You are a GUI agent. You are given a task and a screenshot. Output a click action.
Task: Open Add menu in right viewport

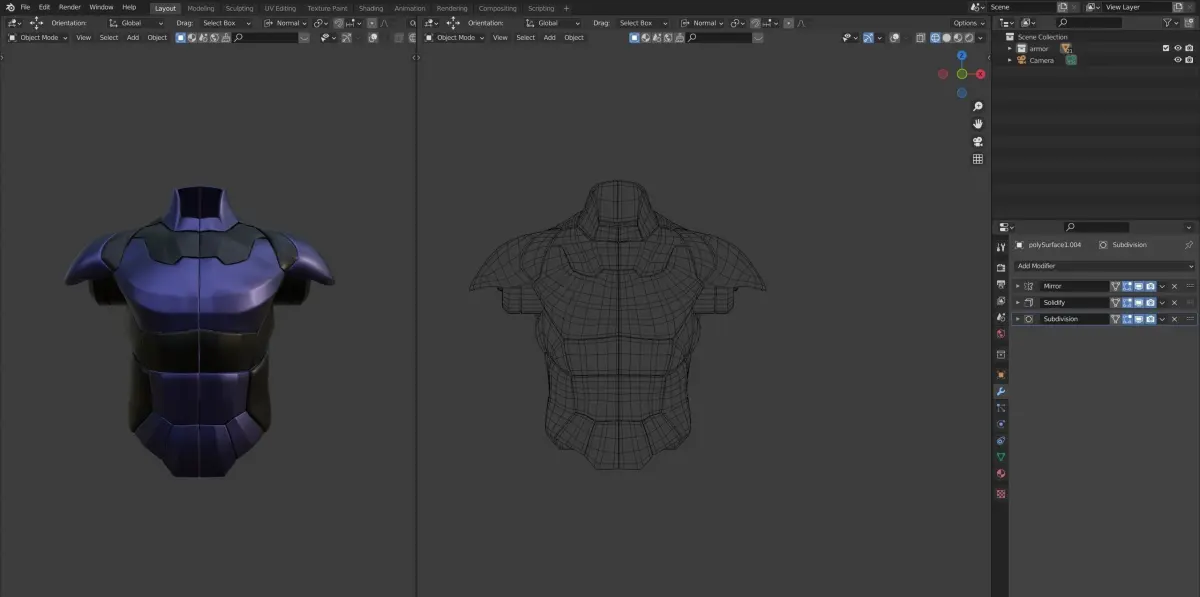click(549, 38)
